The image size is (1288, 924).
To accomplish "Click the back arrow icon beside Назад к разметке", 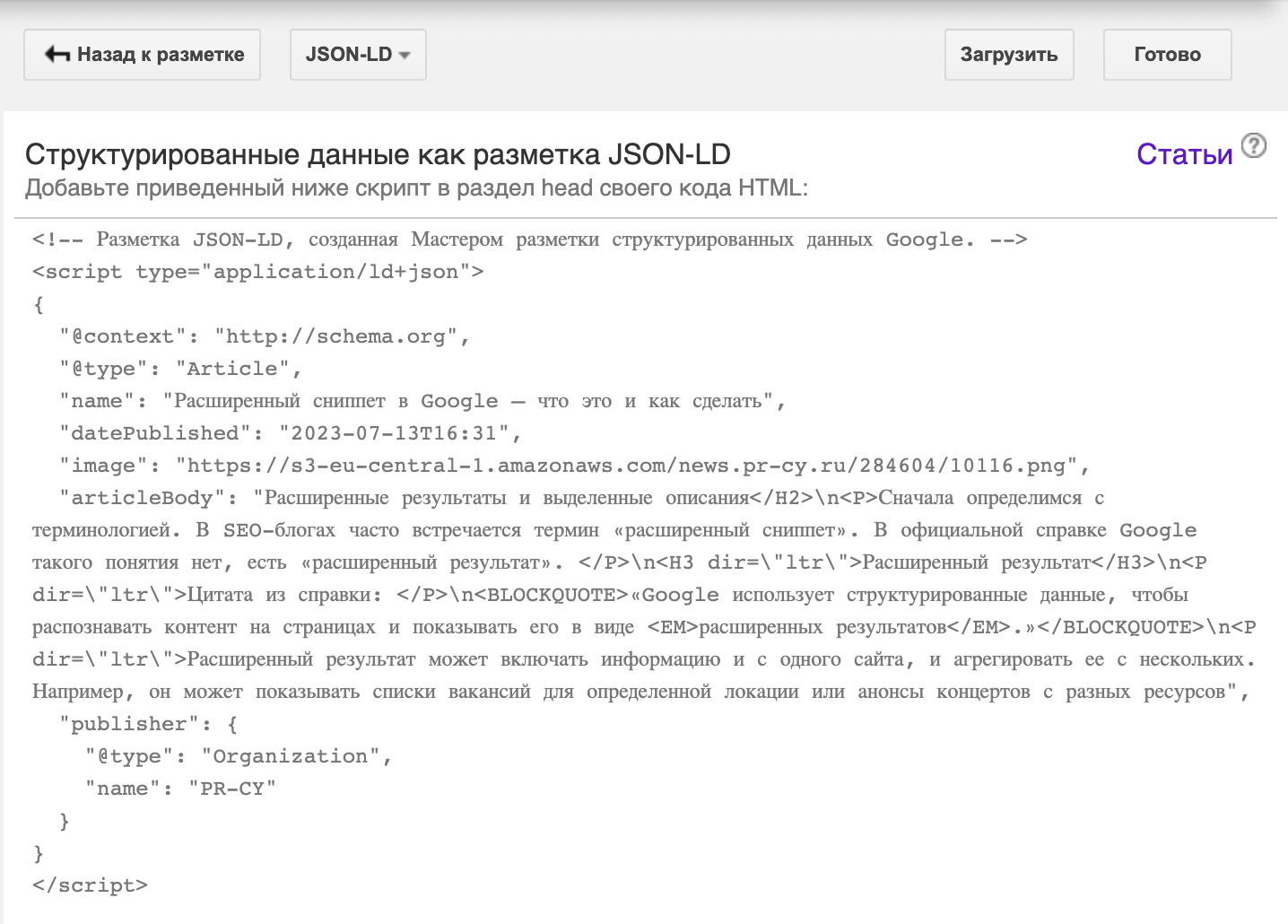I will coord(57,55).
